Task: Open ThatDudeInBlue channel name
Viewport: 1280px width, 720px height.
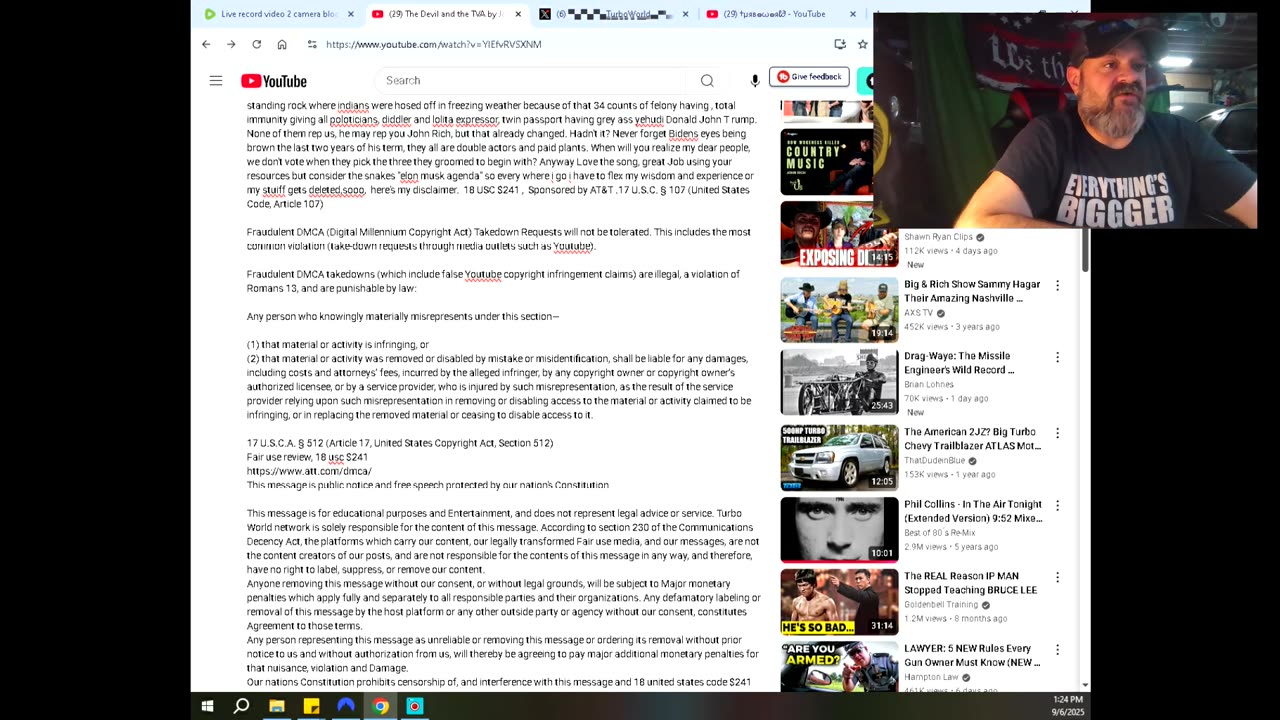Action: 934,461
